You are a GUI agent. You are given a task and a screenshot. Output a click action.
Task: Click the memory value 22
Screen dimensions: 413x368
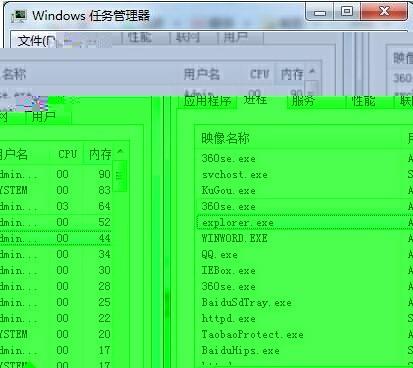click(x=104, y=318)
